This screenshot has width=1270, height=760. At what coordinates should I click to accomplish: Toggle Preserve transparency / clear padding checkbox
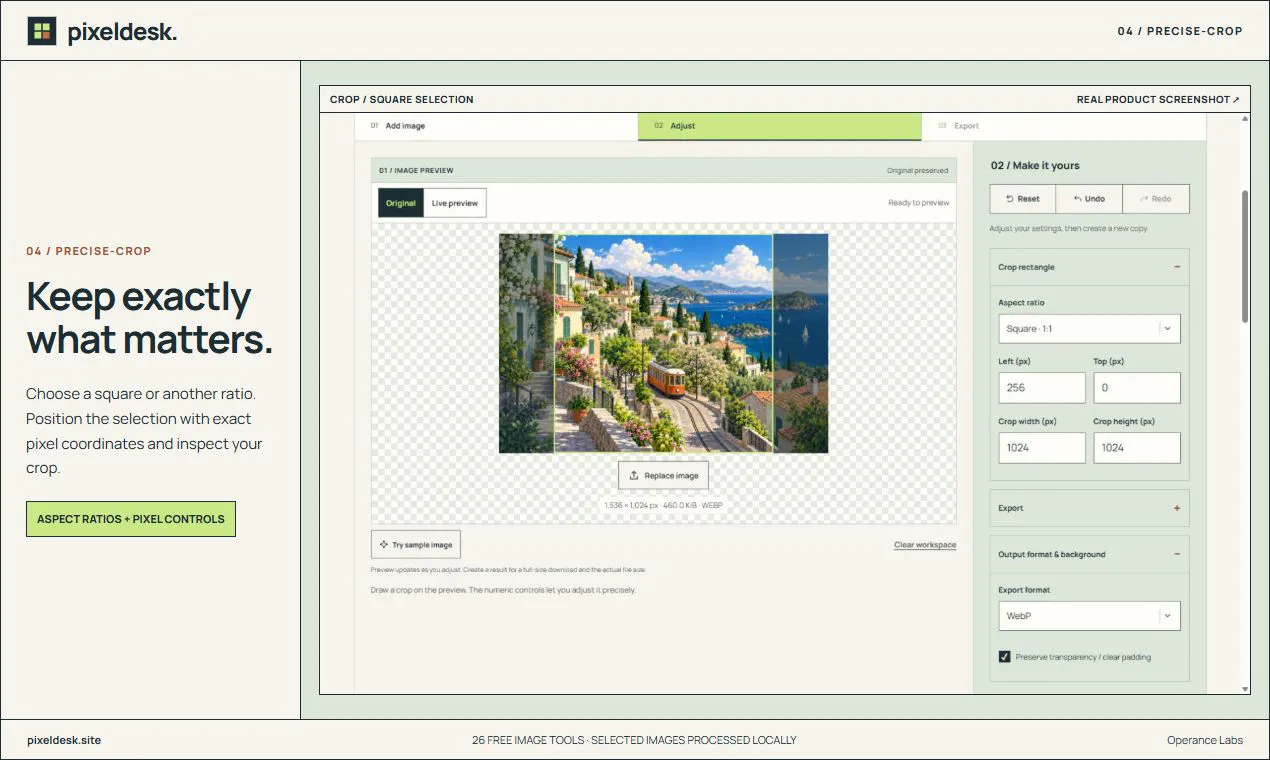[1004, 657]
